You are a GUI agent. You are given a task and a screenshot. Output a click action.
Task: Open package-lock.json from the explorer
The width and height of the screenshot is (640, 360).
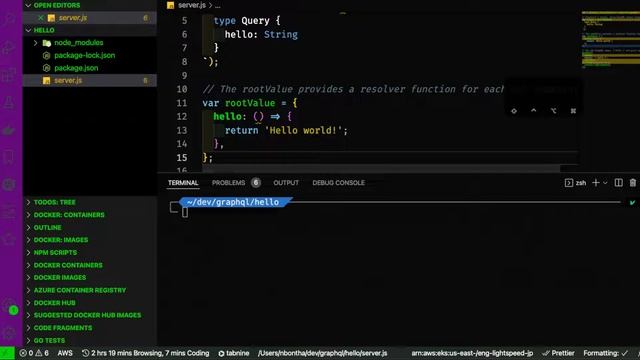[84, 56]
